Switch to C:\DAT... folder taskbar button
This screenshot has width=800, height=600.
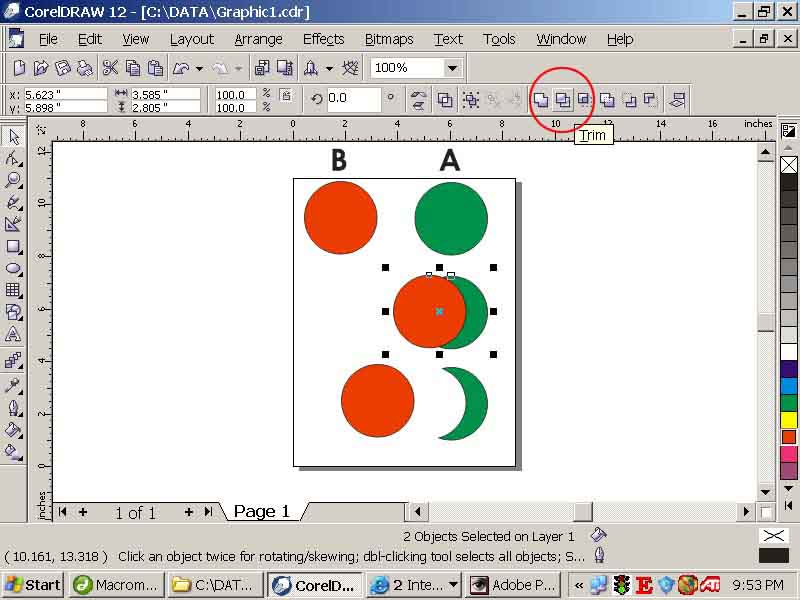[216, 585]
